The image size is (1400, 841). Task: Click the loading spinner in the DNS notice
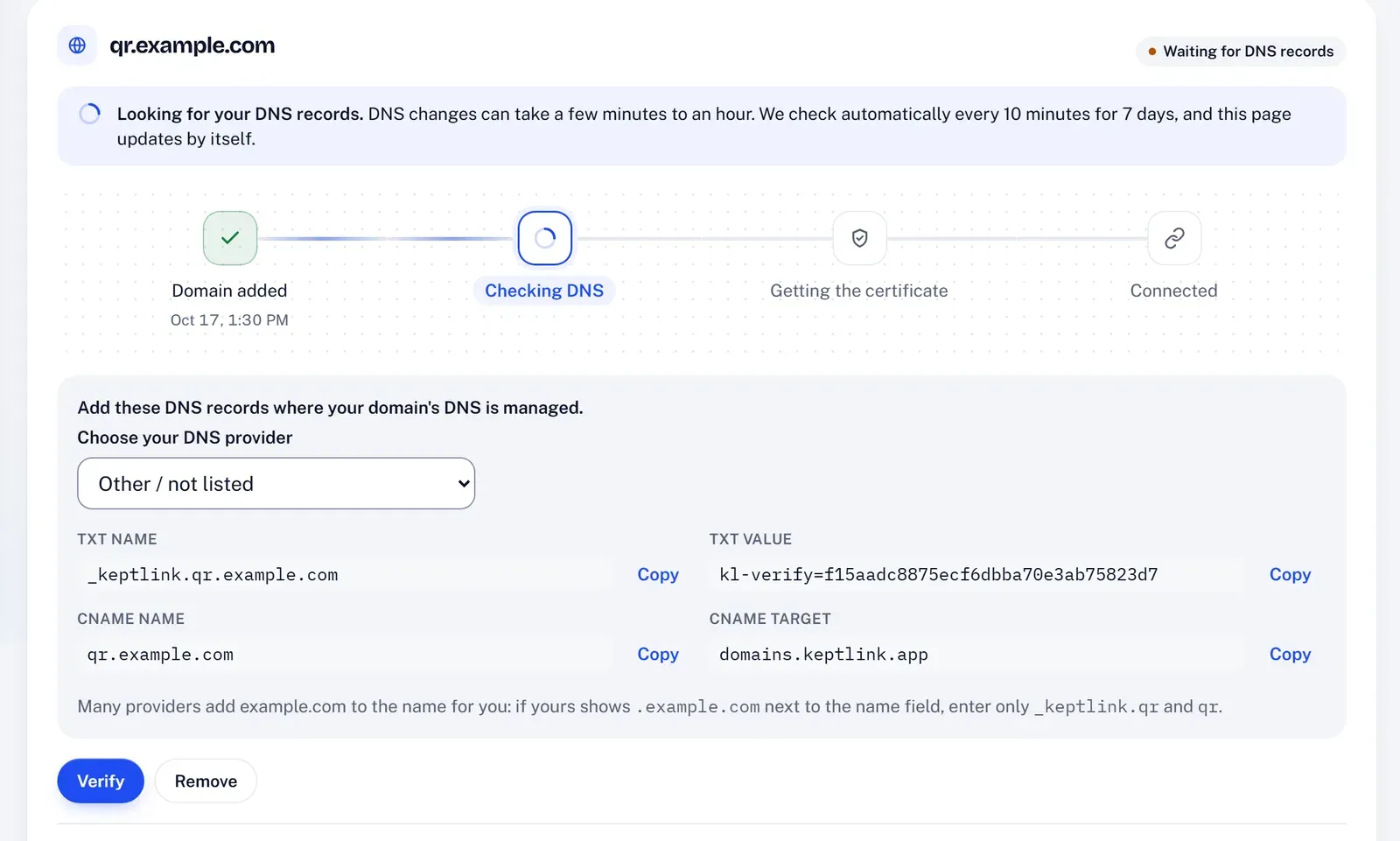89,114
